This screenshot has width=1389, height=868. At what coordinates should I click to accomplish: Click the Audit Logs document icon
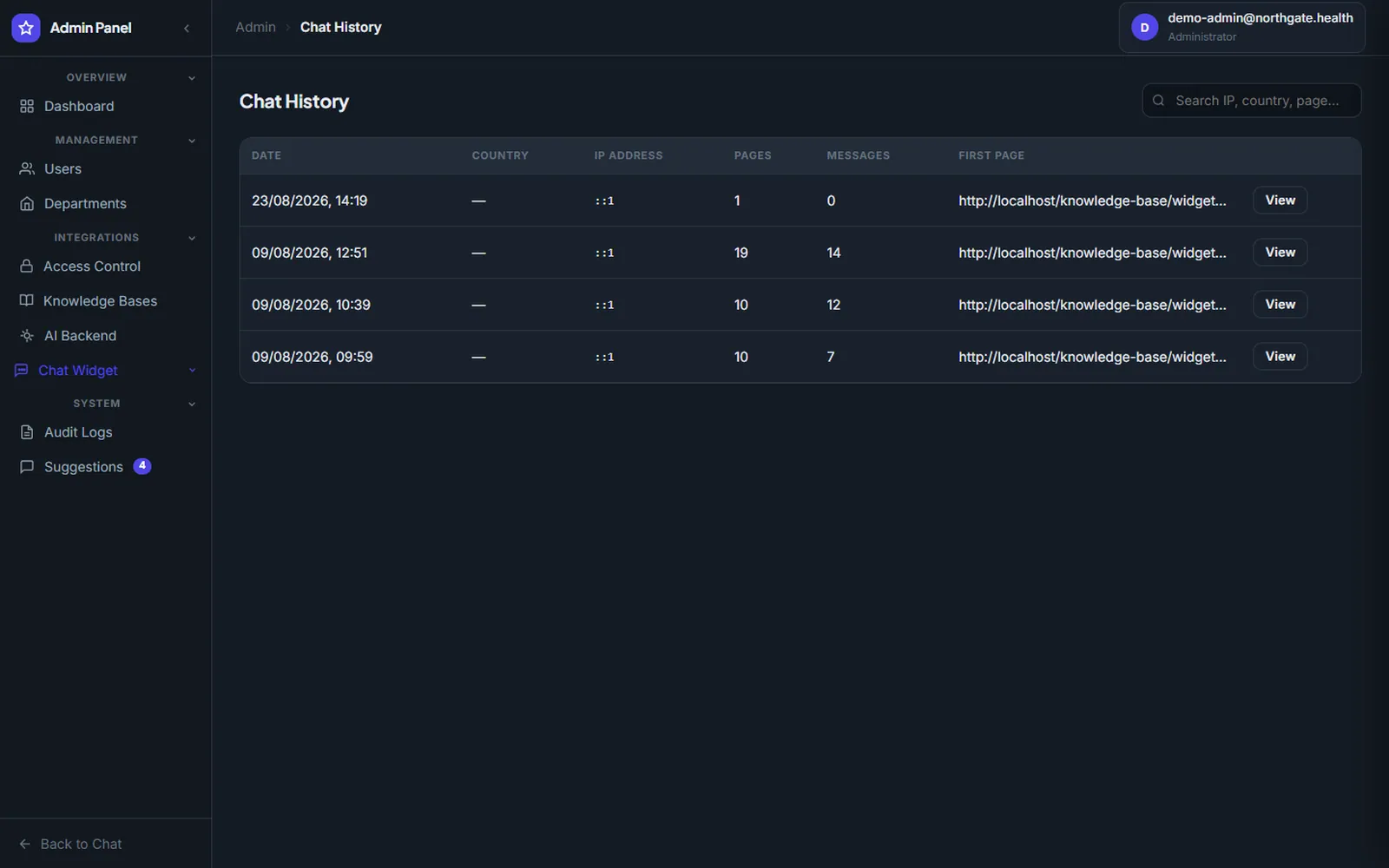point(27,431)
